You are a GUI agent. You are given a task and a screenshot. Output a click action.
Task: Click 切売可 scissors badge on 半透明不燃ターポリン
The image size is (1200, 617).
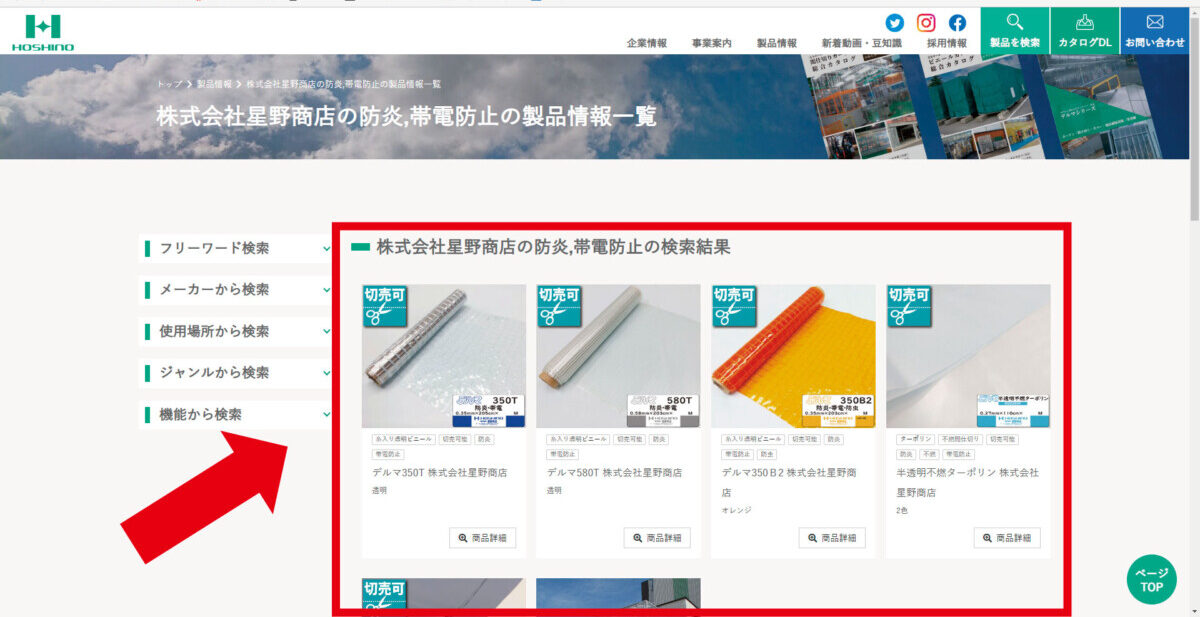pyautogui.click(x=908, y=307)
